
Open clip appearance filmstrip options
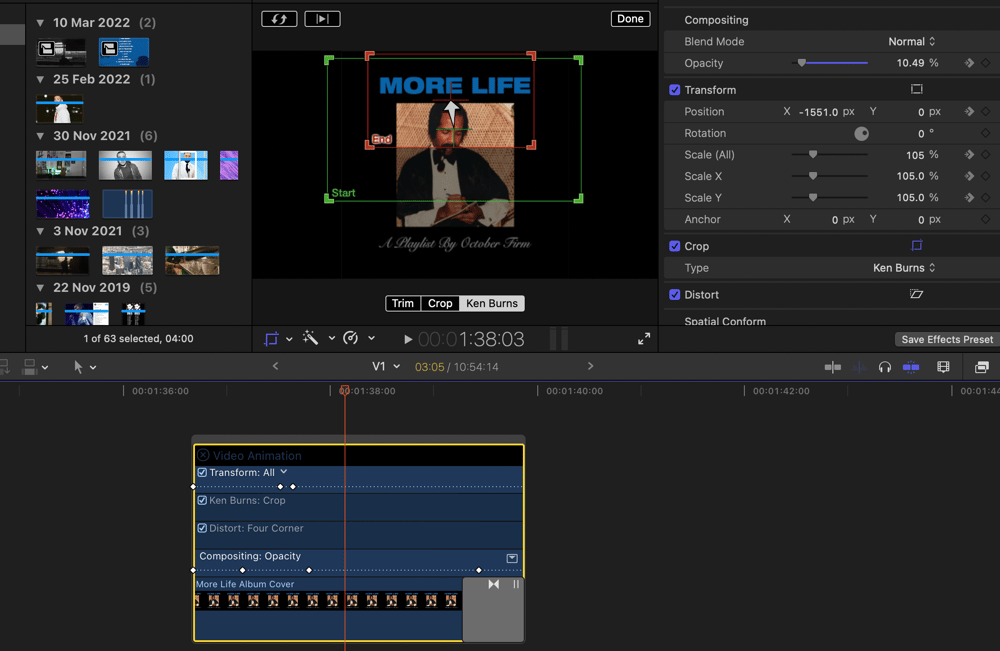pos(943,367)
